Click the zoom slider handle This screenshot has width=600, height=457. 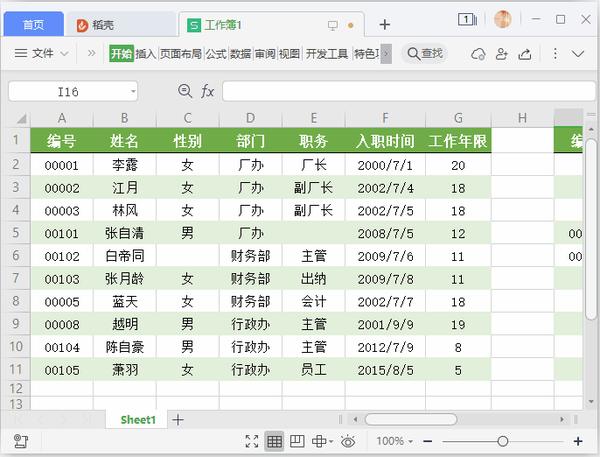pyautogui.click(x=503, y=441)
